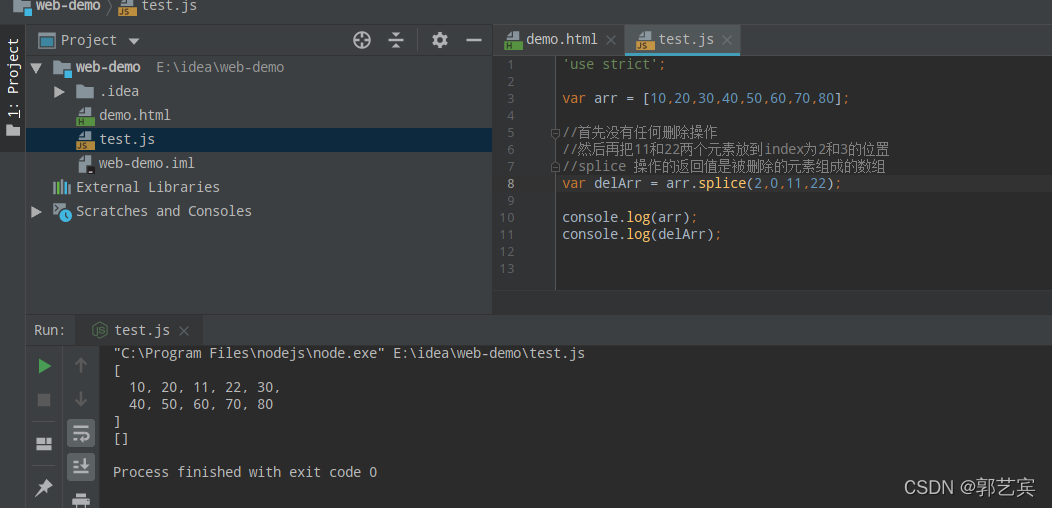This screenshot has height=508, width=1052.
Task: Click web-demo breadcrumb in navigation bar
Action: tap(58, 7)
